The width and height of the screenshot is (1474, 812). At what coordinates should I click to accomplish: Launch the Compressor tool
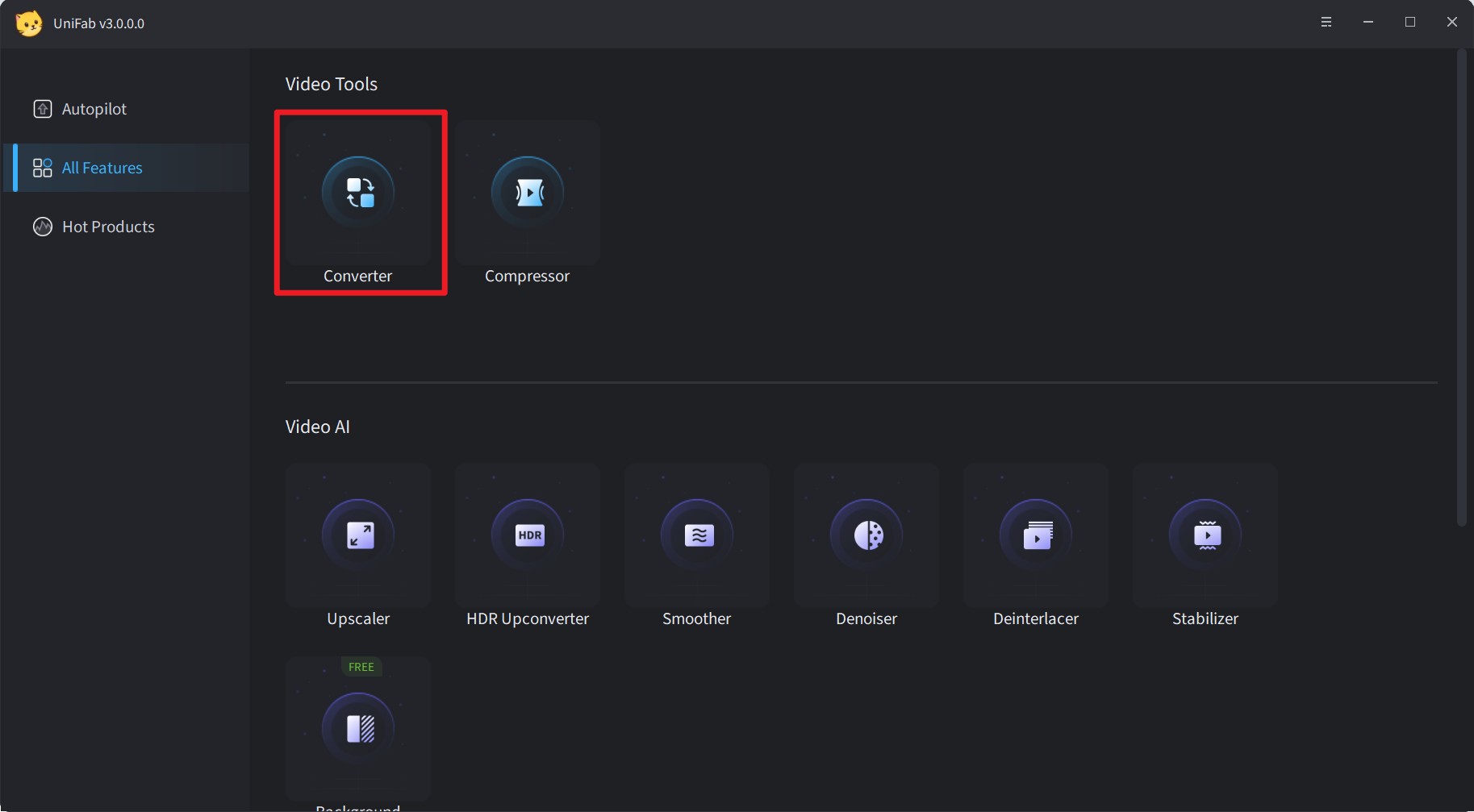point(528,194)
